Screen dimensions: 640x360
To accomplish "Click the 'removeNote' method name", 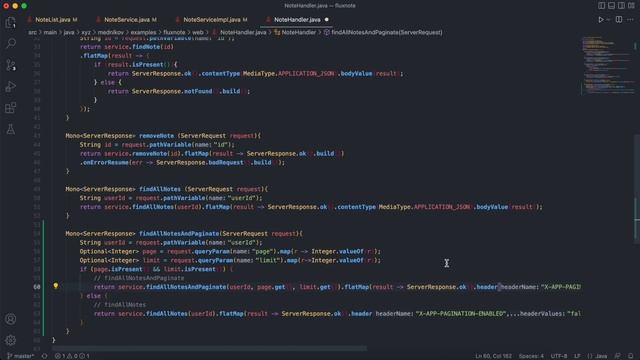I will click(156, 136).
